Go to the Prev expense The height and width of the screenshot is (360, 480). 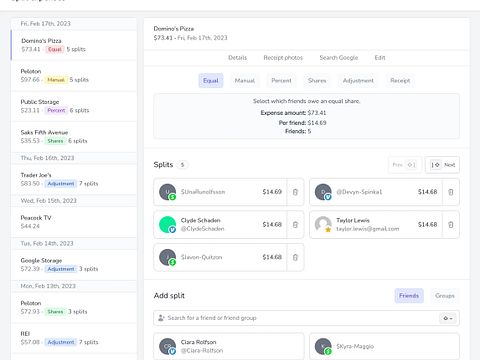[405, 165]
